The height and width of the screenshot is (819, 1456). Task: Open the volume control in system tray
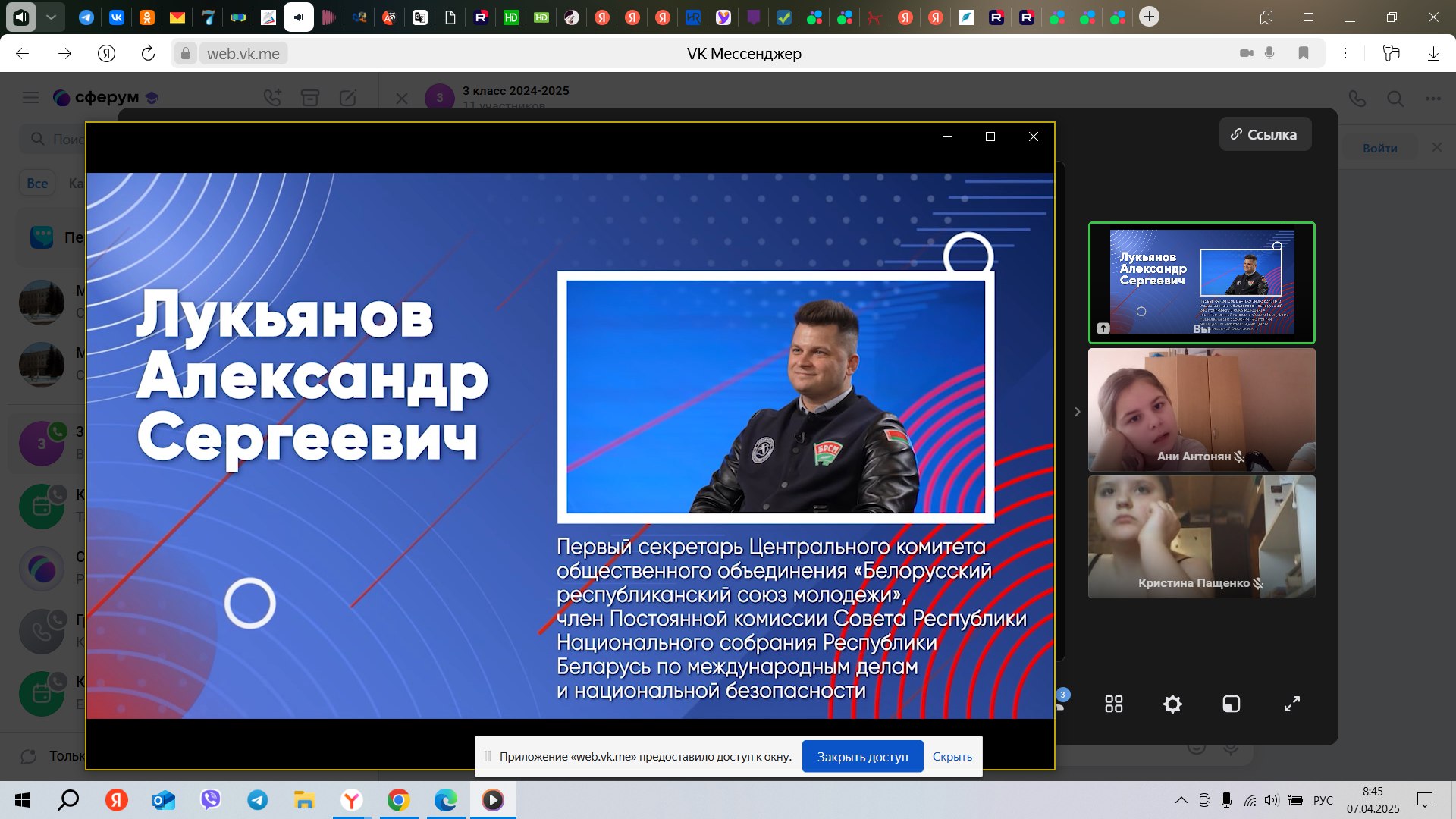click(1272, 800)
